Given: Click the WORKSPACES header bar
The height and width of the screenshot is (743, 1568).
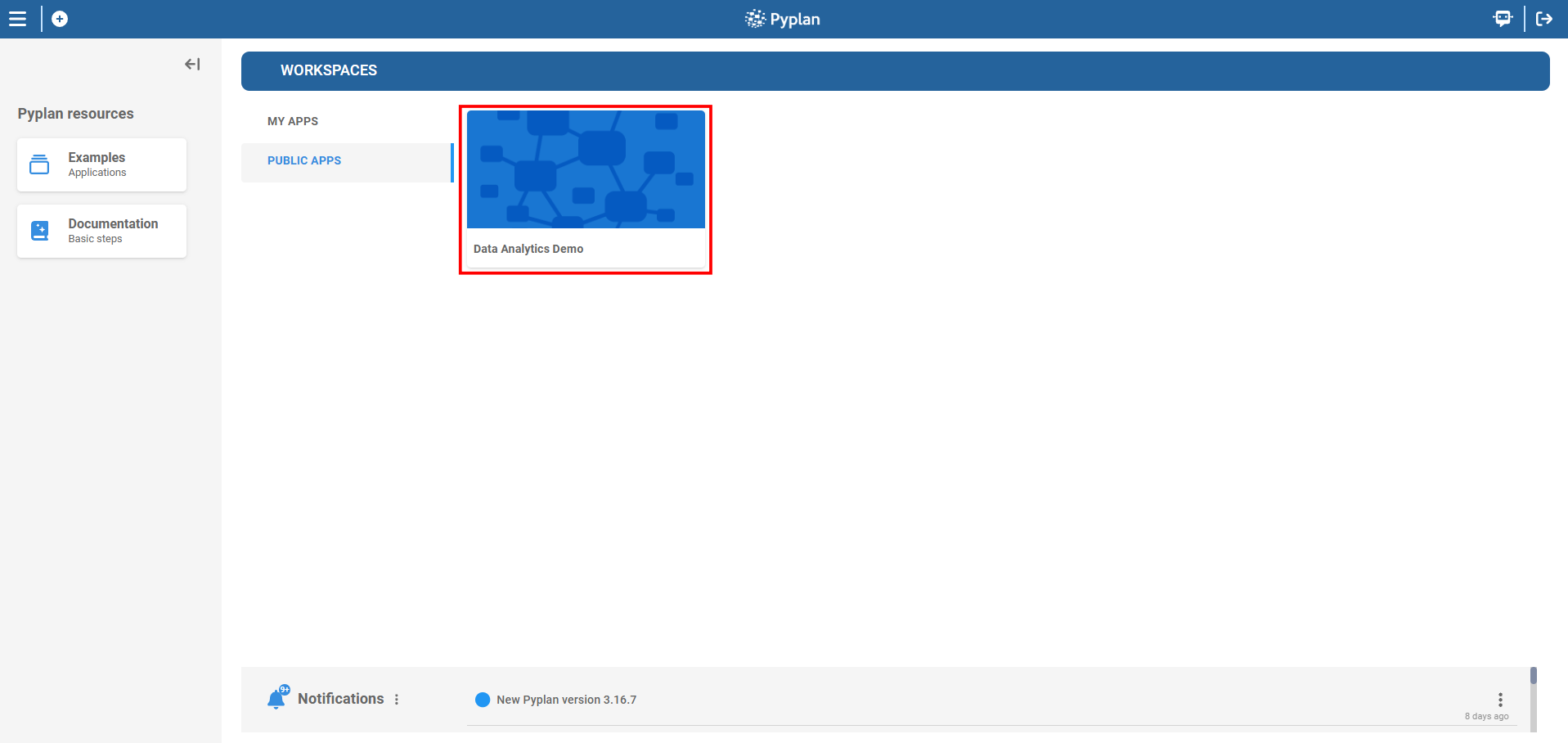Looking at the screenshot, I should click(895, 71).
